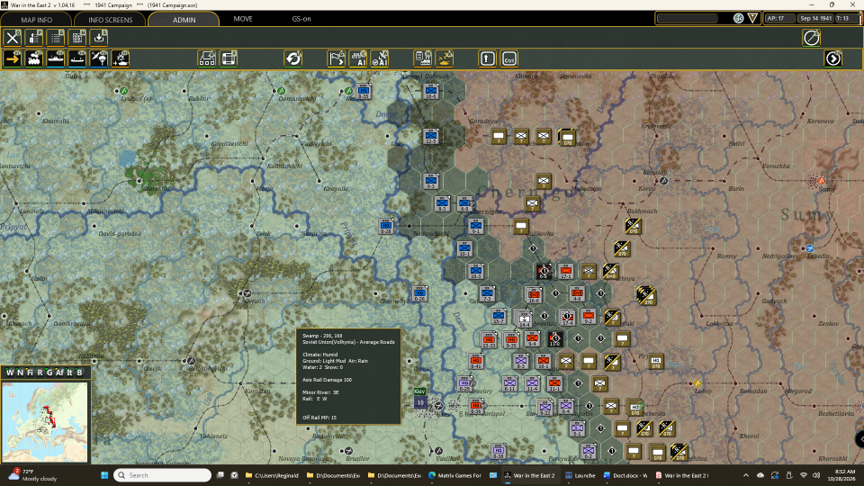This screenshot has height=486, width=864.
Task: Open the Launcher taskbar item
Action: coord(580,475)
